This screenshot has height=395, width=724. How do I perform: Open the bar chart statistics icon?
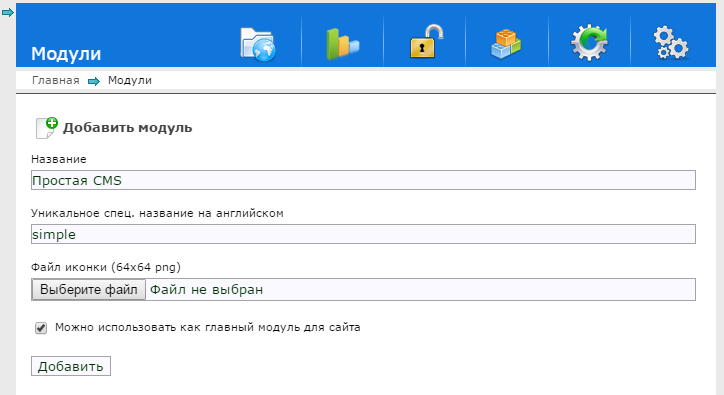(x=342, y=44)
